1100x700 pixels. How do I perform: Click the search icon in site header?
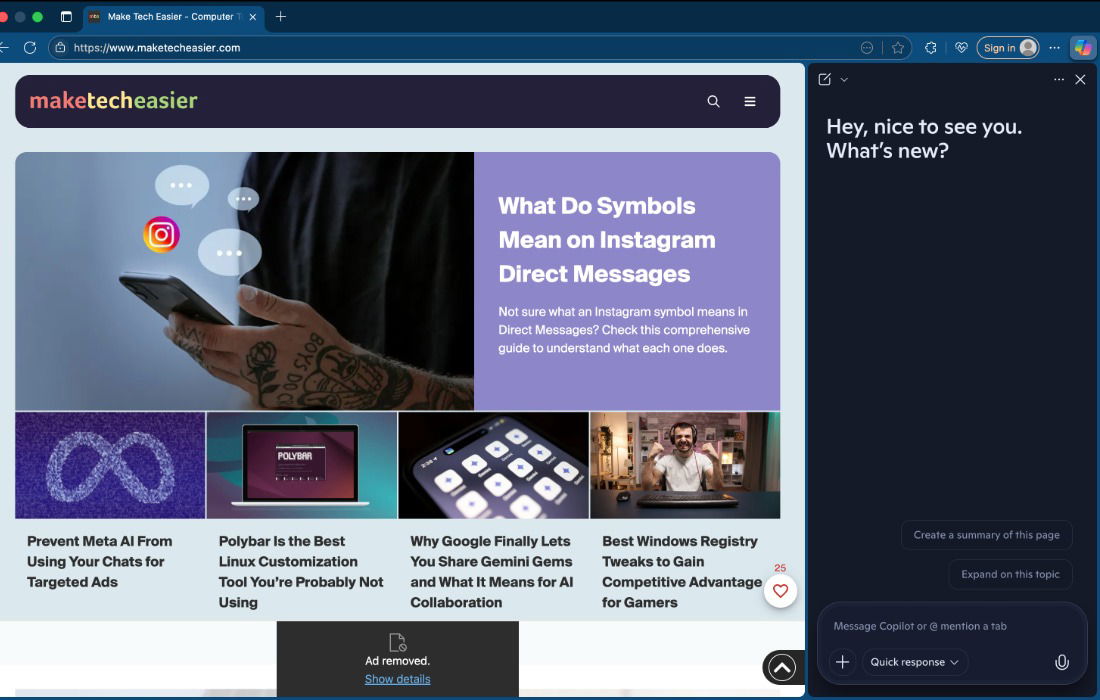click(x=713, y=101)
